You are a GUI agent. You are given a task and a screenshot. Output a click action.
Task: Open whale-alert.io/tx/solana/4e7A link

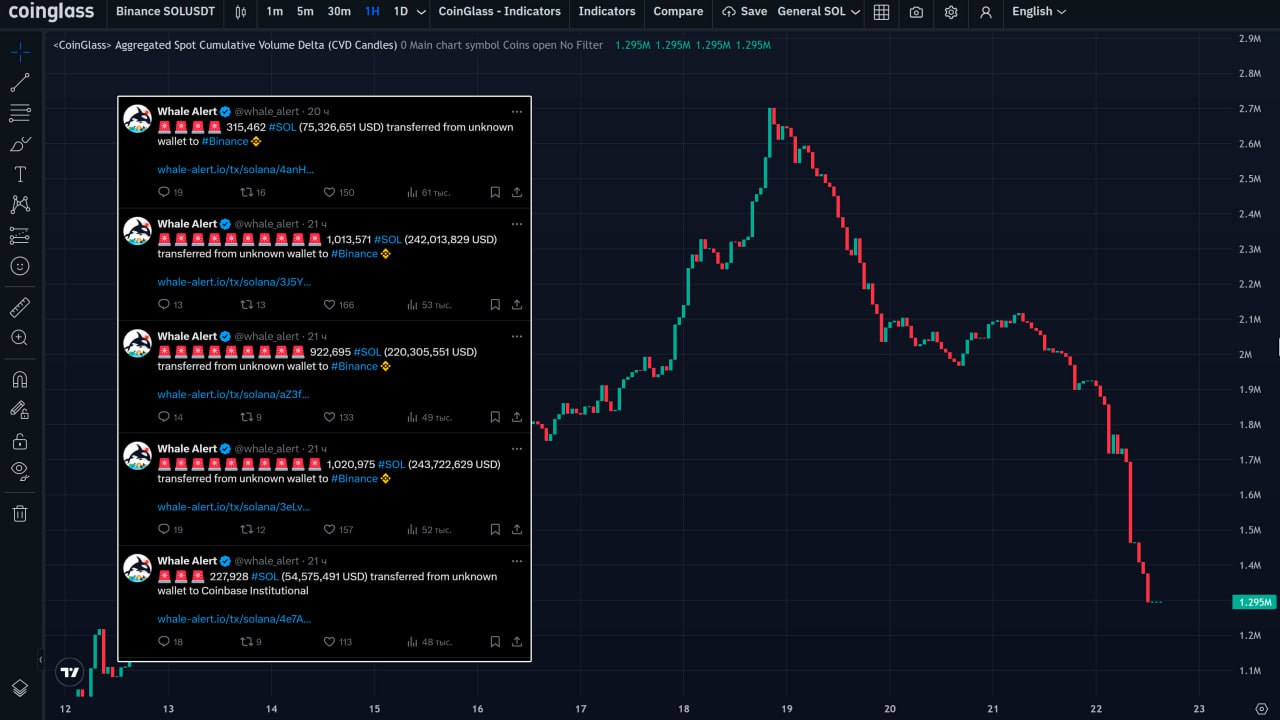(234, 619)
